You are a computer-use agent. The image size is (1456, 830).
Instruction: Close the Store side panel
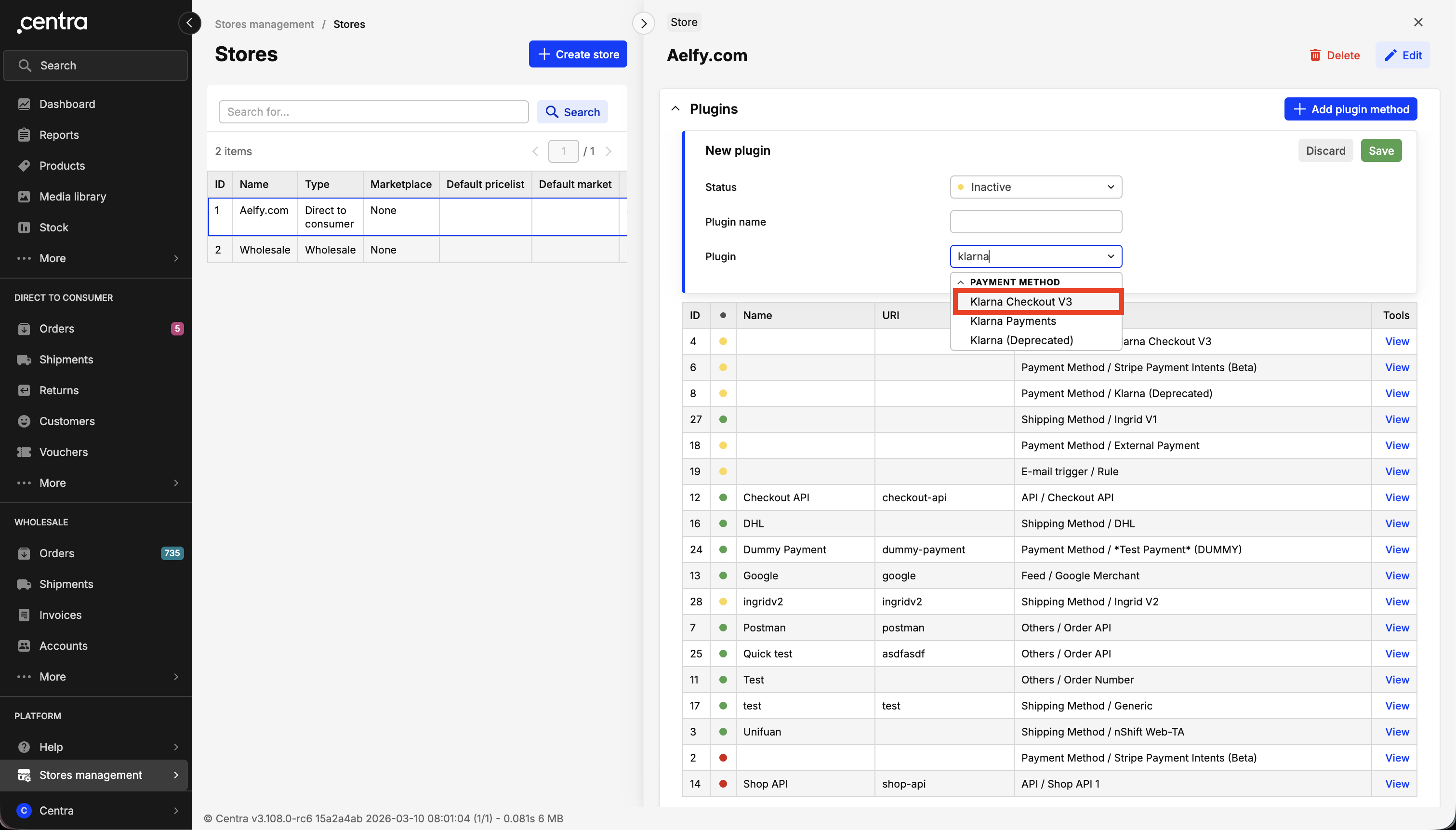1418,22
